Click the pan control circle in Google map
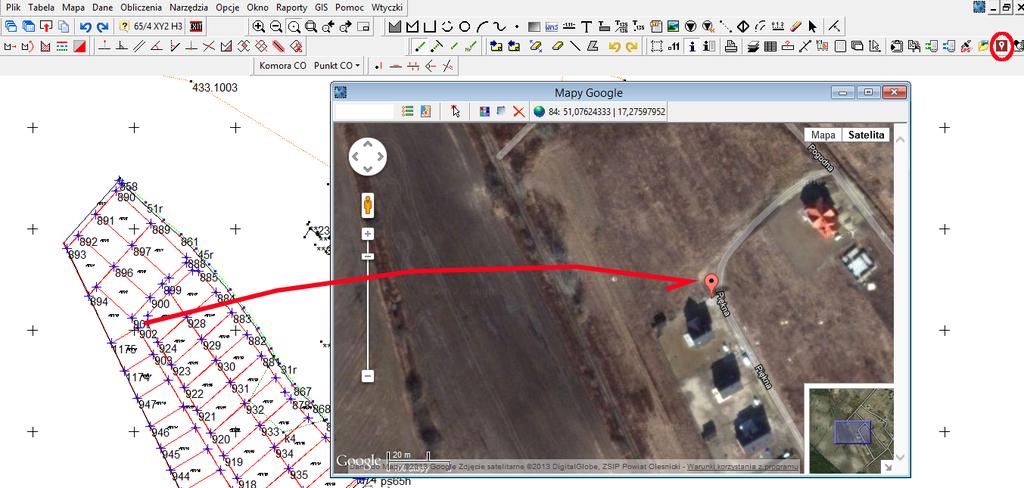The height and width of the screenshot is (488, 1024). pos(368,156)
